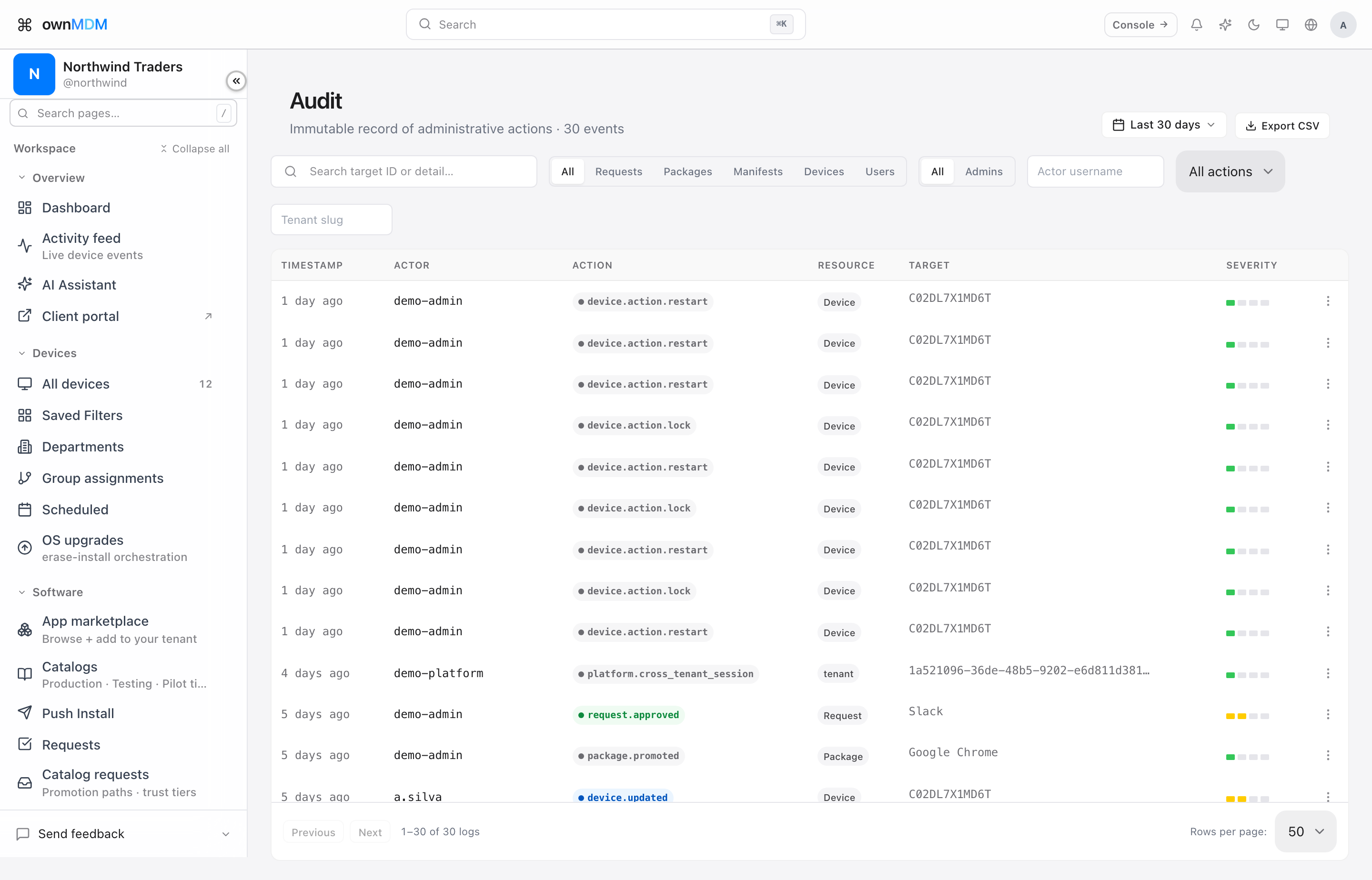Open the Last 30 days date range dropdown
The image size is (1372, 880).
(x=1164, y=125)
